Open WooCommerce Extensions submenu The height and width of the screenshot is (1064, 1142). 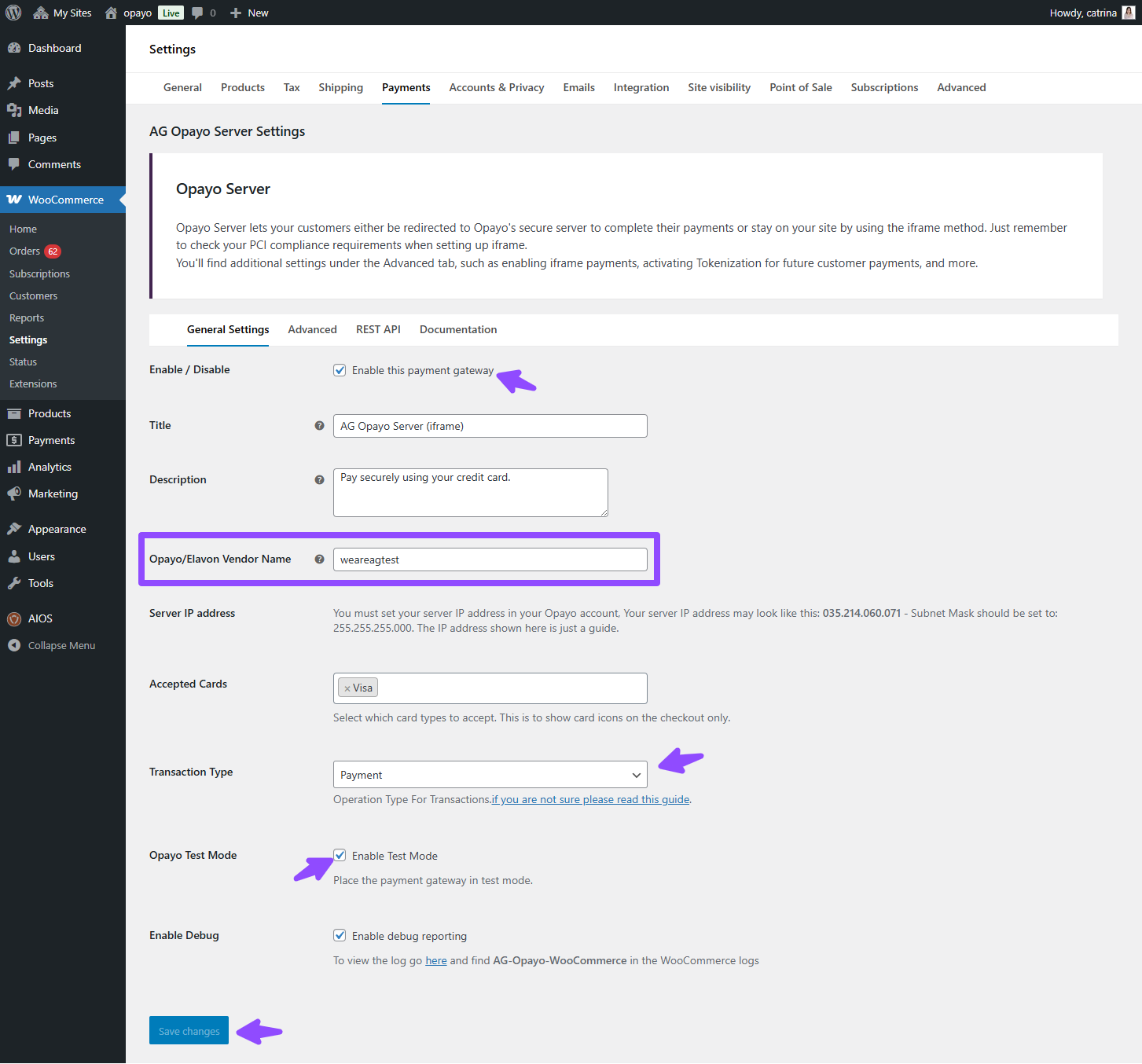pos(33,383)
